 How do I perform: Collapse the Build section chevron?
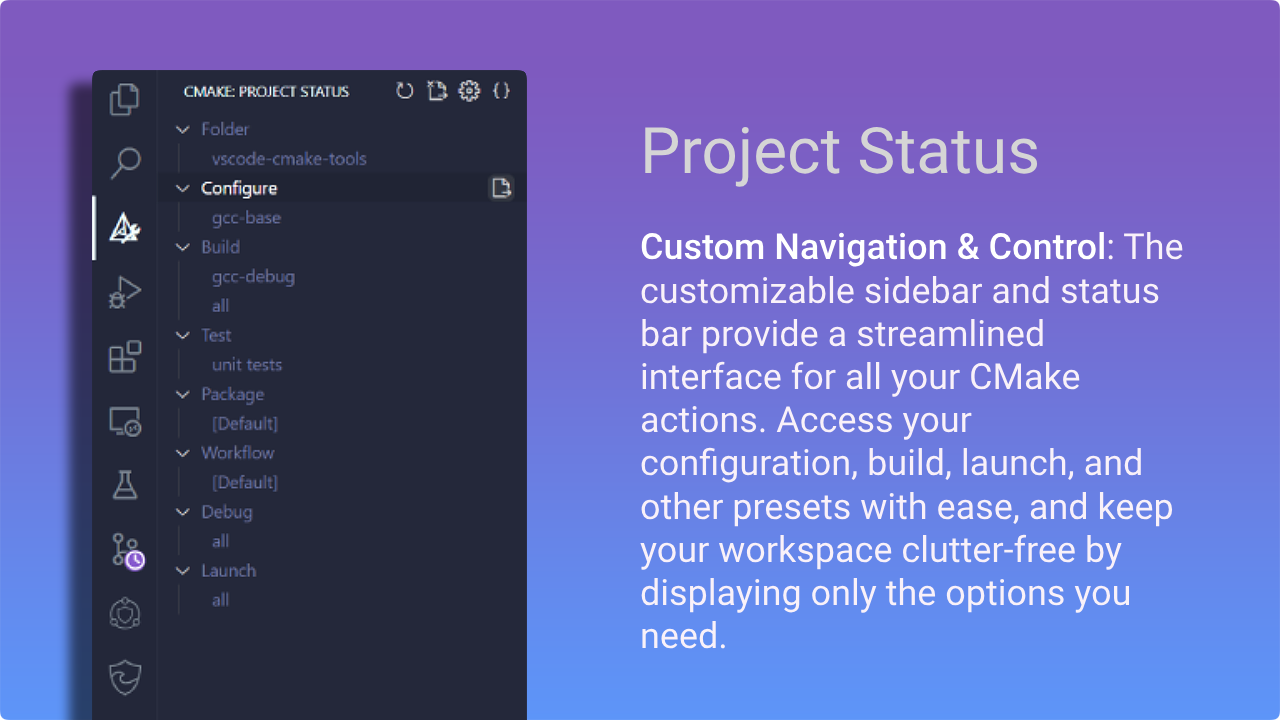coord(182,247)
